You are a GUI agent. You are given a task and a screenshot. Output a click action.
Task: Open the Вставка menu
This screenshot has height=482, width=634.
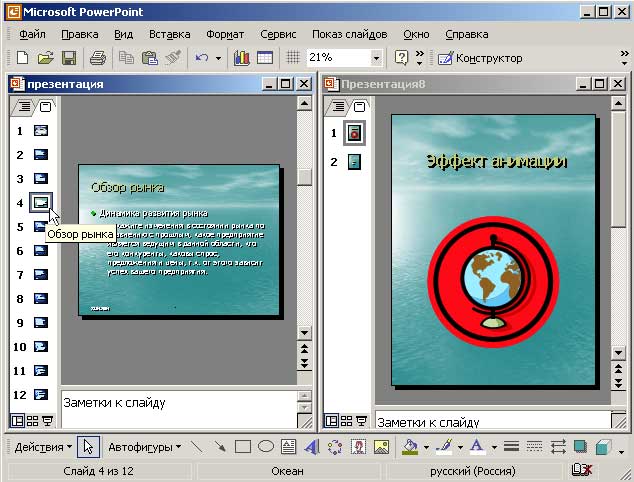[x=169, y=33]
